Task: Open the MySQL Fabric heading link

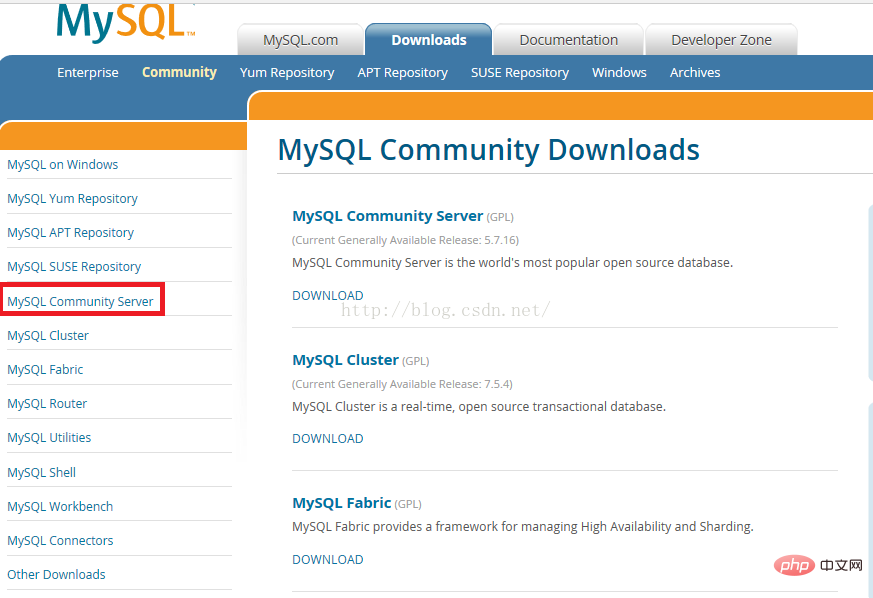Action: (x=342, y=503)
